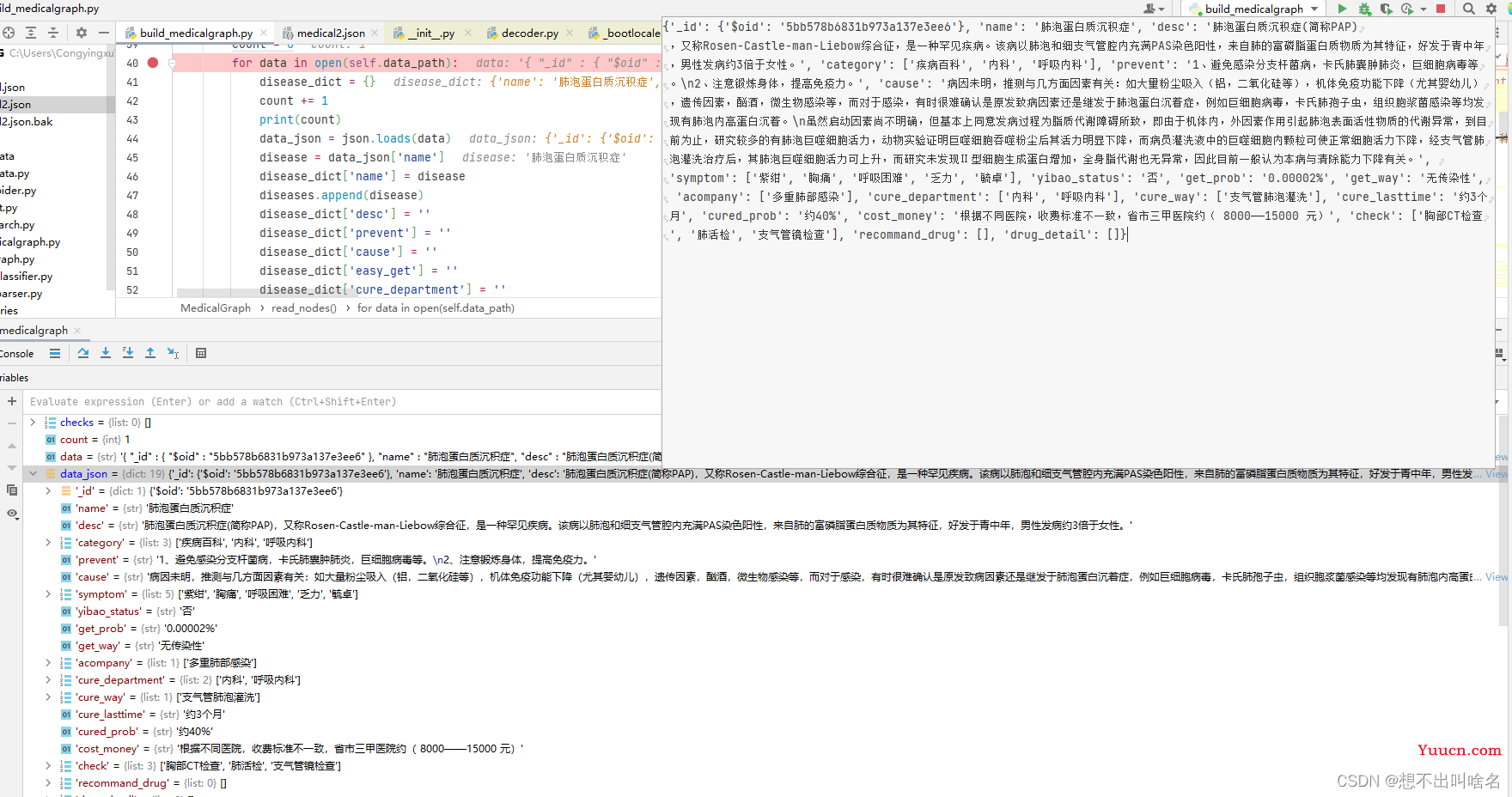Screen dimensions: 1512x797
Task: Expand the checks variable node
Action: 33,423
